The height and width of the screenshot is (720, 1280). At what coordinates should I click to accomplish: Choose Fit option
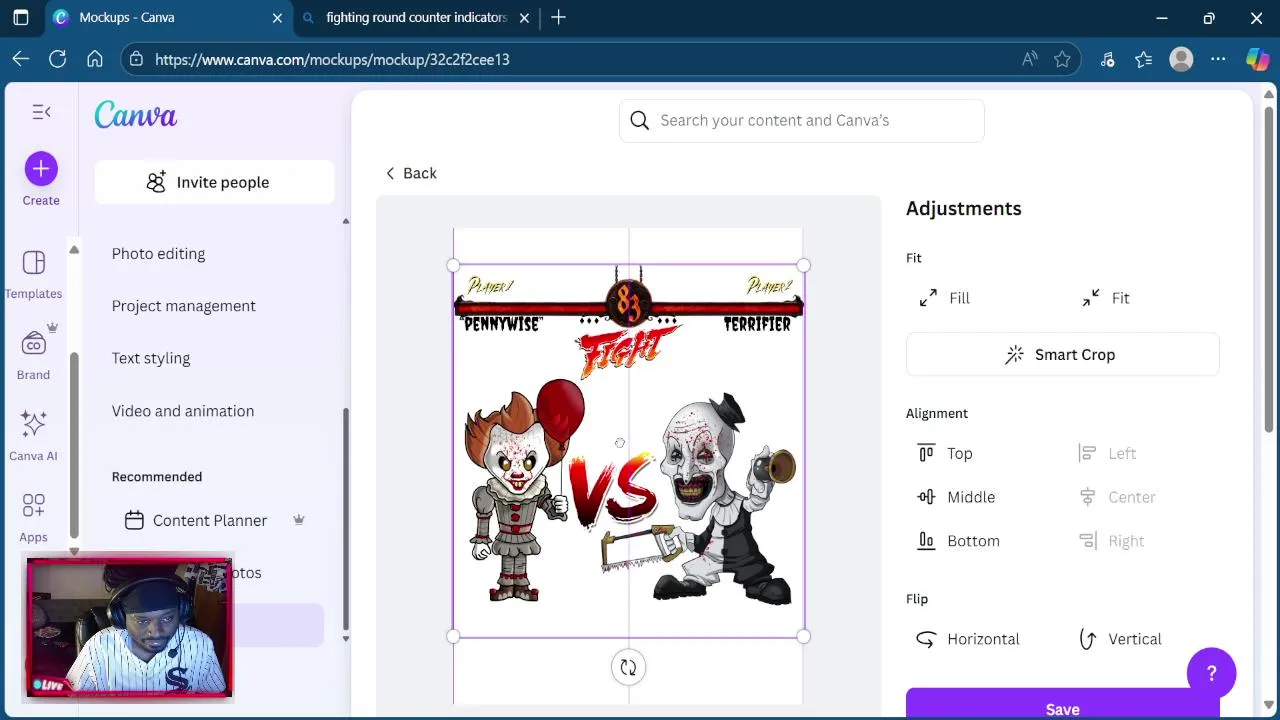(1106, 298)
